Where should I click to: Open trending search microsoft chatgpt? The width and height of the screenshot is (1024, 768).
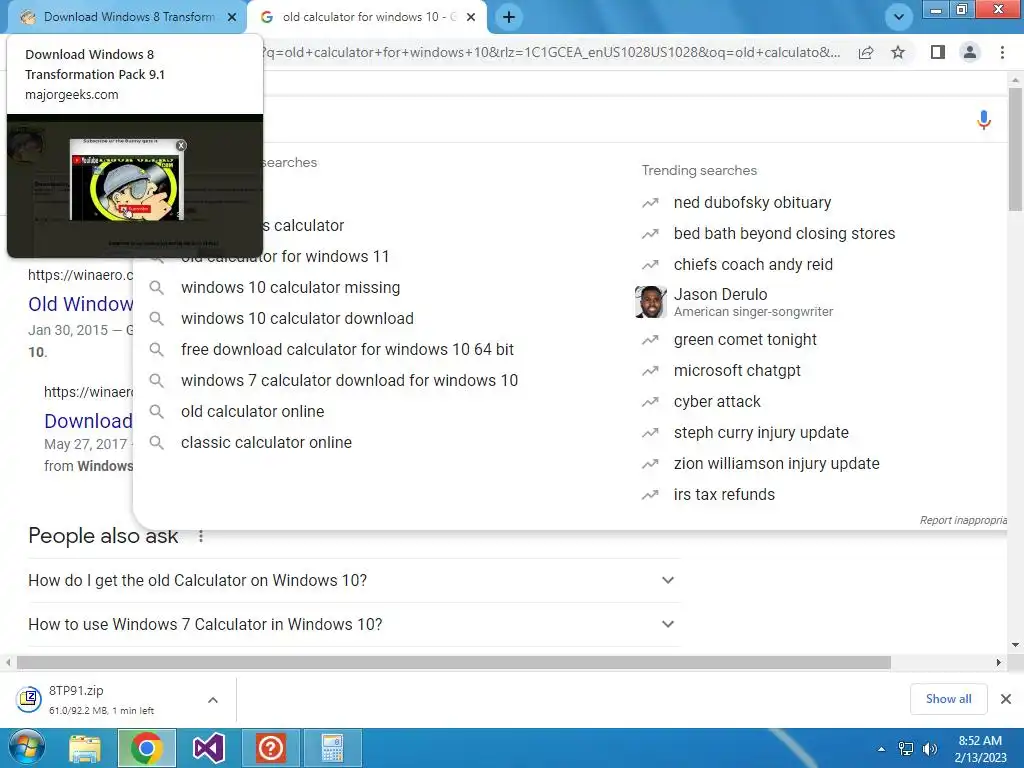[737, 370]
